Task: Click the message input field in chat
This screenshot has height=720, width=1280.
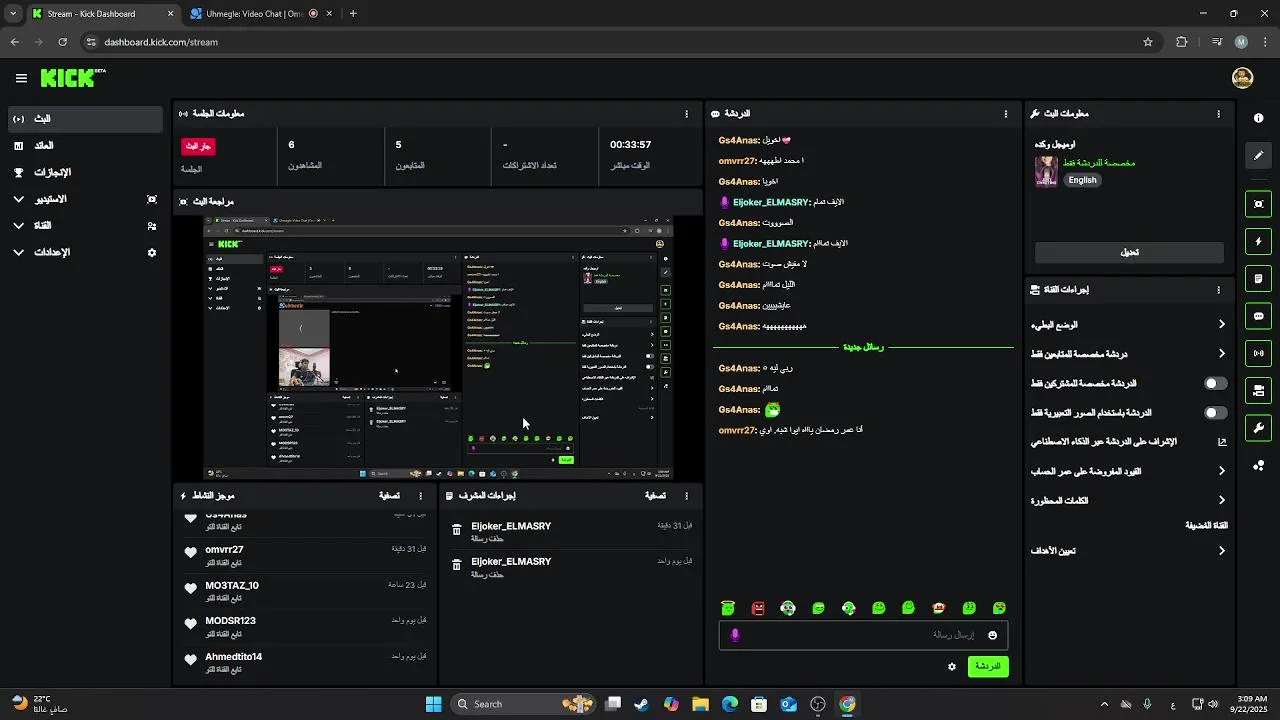Action: coord(863,635)
